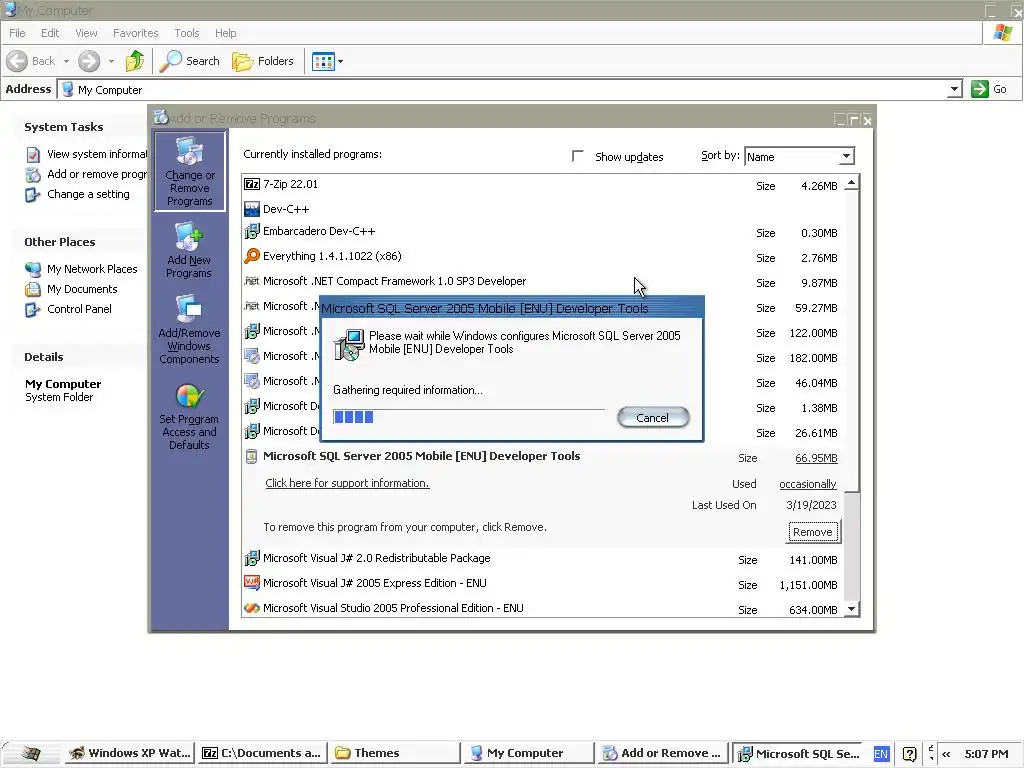Expand the Address bar dropdown

click(x=955, y=89)
